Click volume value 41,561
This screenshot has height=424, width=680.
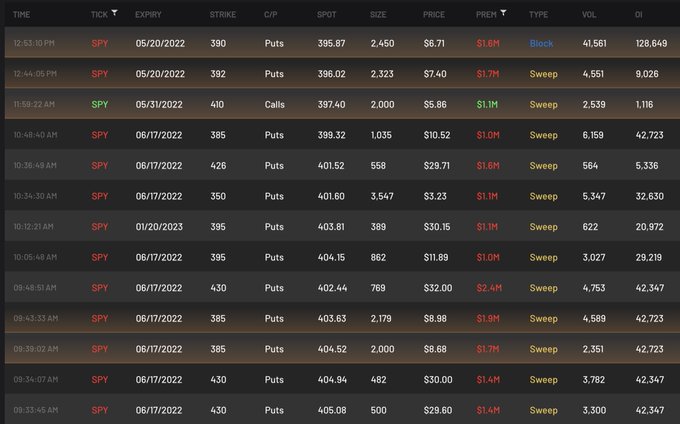(595, 43)
